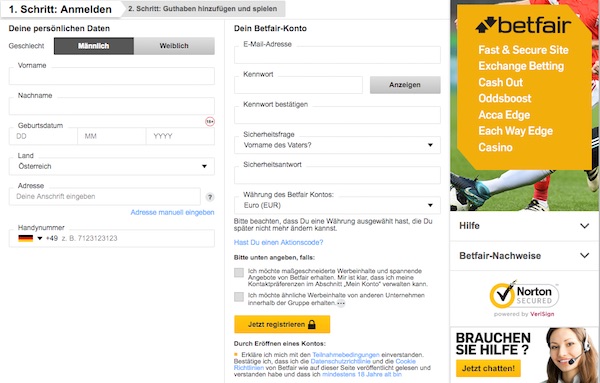
Task: Check the Betfair tailored offers checkbox
Action: point(239,272)
